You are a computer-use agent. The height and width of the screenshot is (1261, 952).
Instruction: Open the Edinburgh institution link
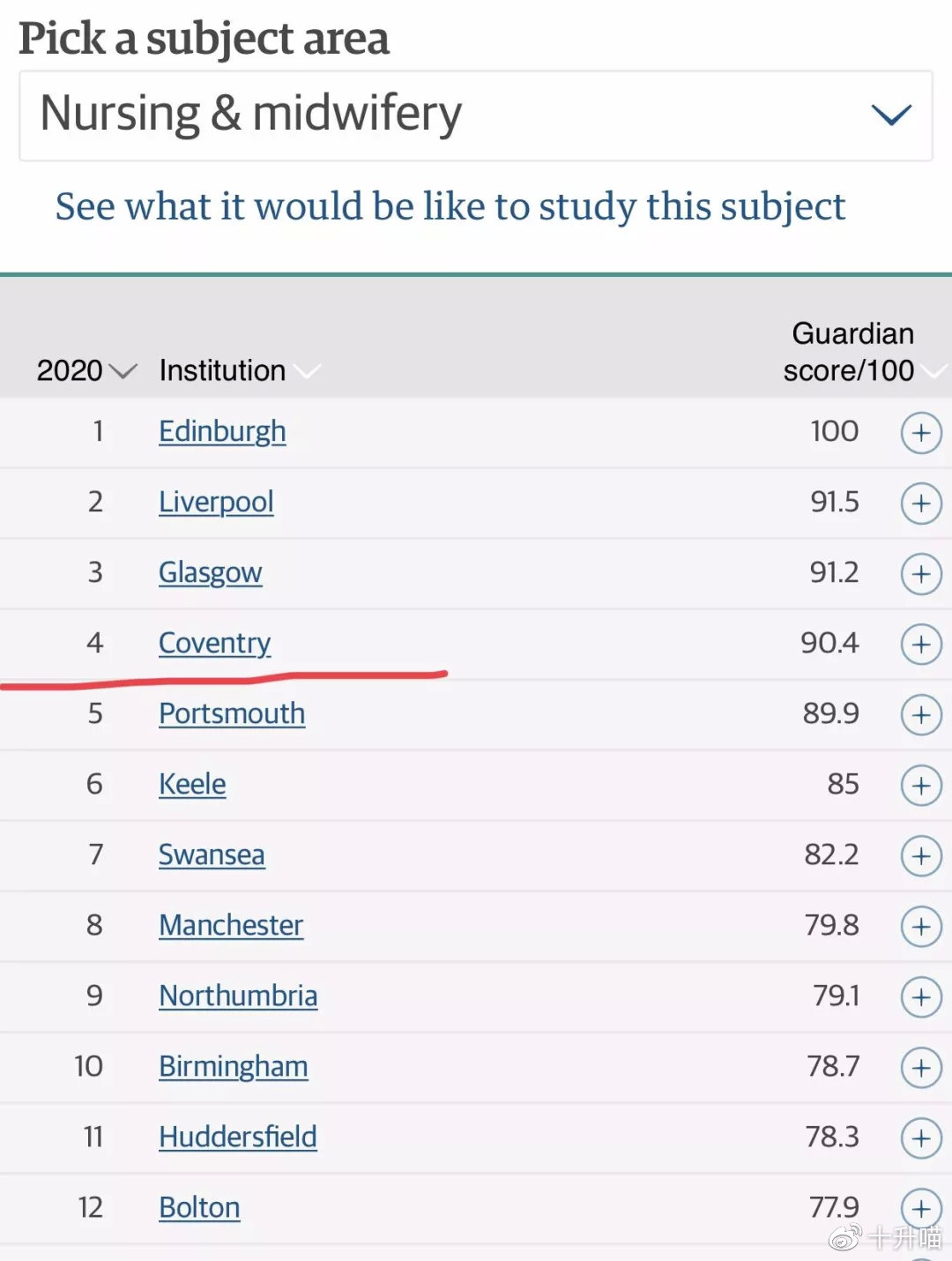click(x=222, y=431)
